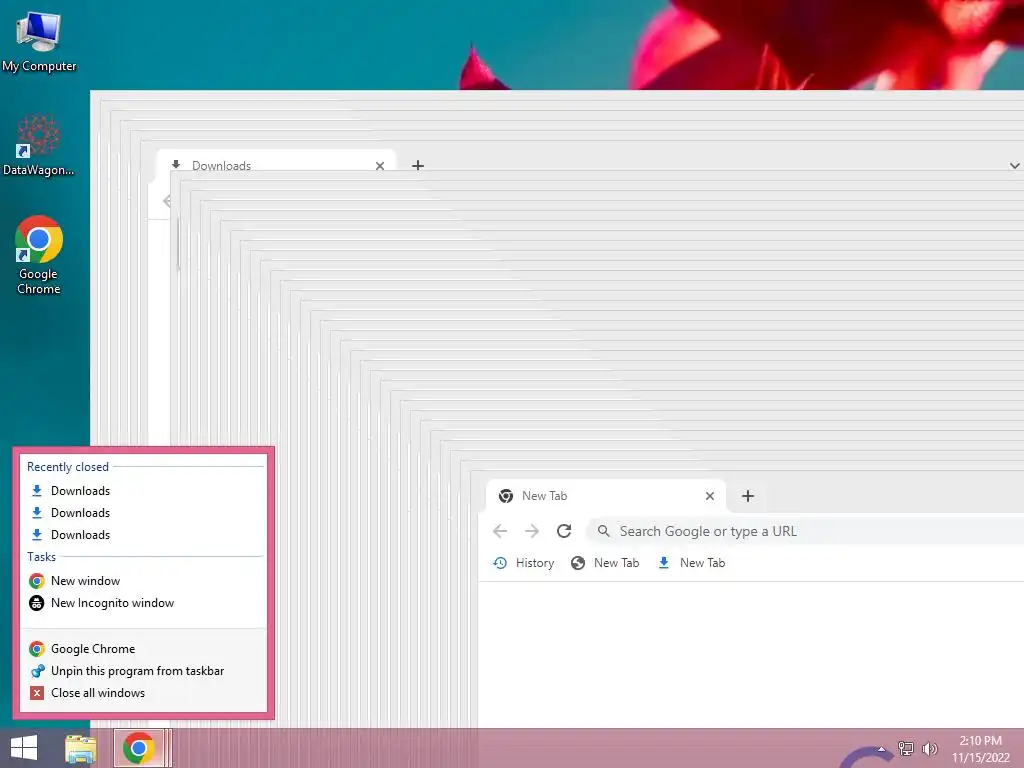The image size is (1024, 768).
Task: Open the network tray icon
Action: point(905,749)
